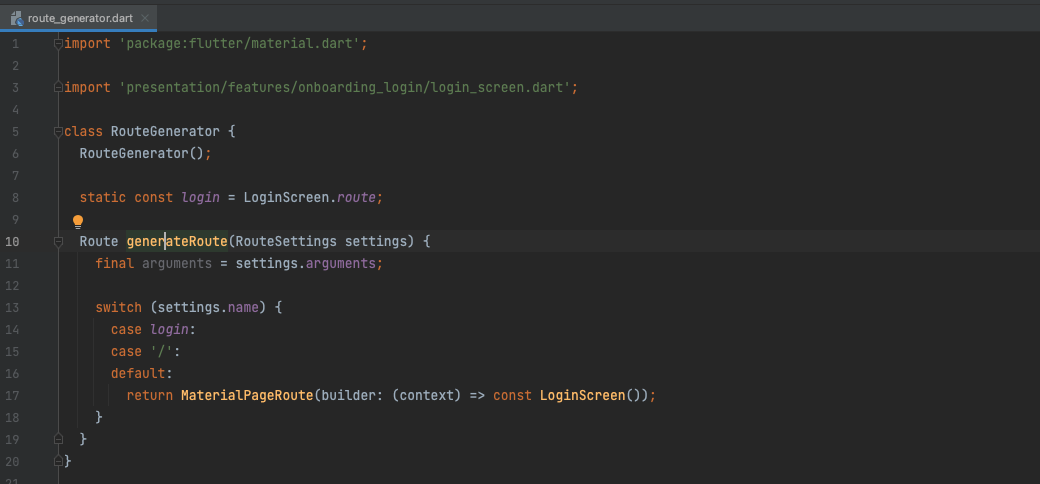1040x484 pixels.
Task: Click the login constant name on line 8
Action: tap(200, 198)
